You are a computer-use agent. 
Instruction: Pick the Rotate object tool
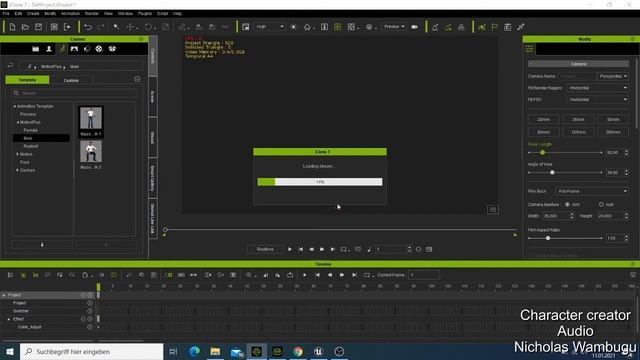click(148, 27)
